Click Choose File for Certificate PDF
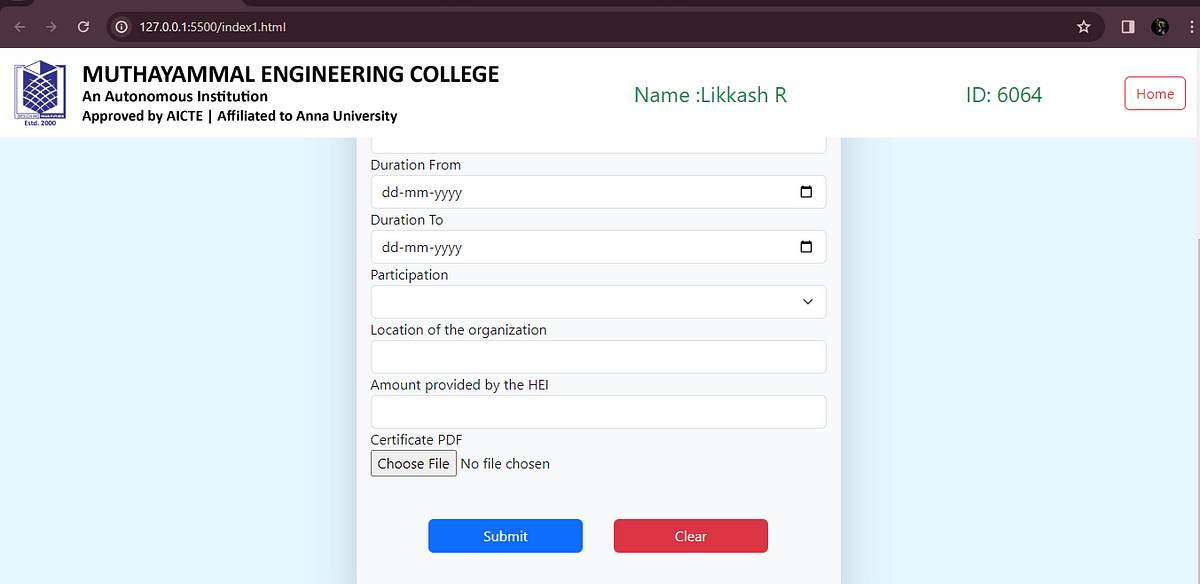Viewport: 1200px width, 584px height. click(414, 464)
